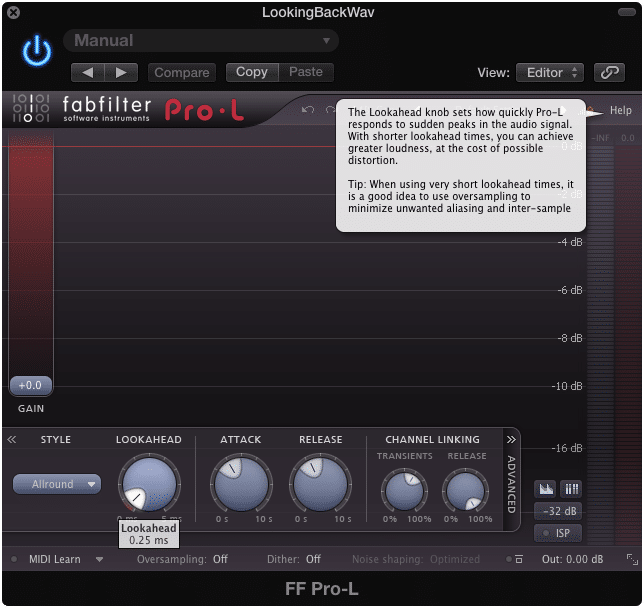Click the -INF peak readout
The width and height of the screenshot is (644, 608).
(600, 138)
